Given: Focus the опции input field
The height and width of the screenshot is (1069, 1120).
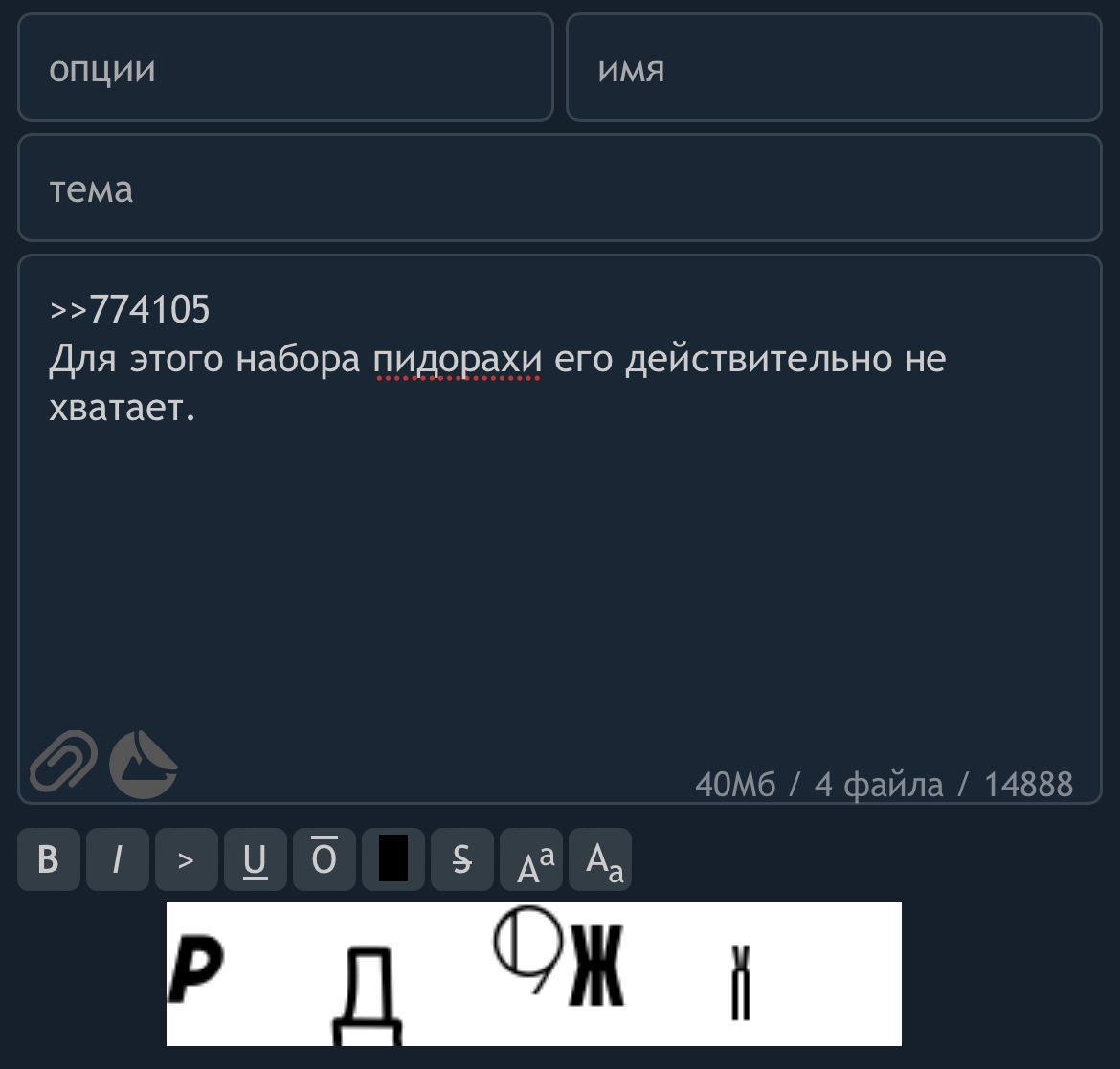Looking at the screenshot, I should (285, 67).
